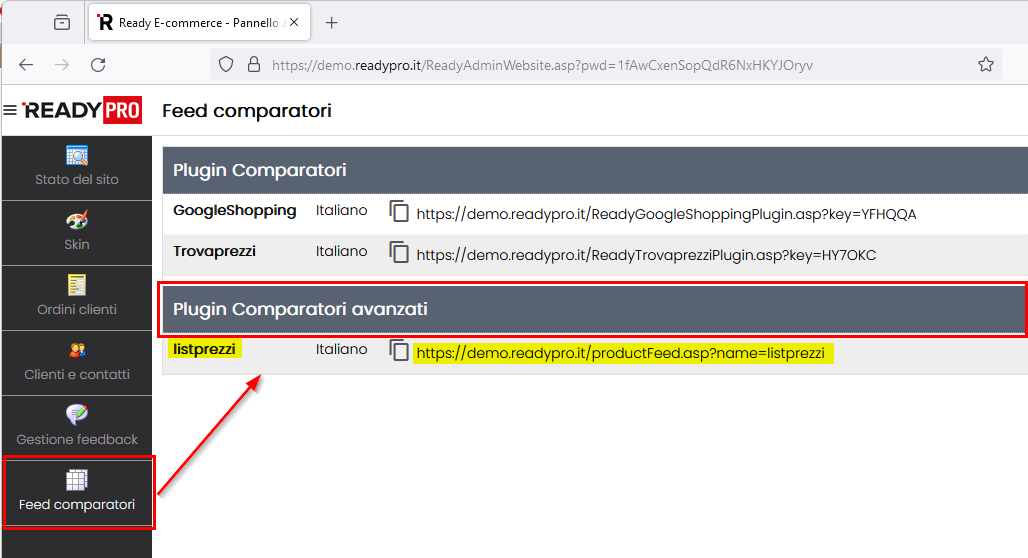Click the listprezzi plugin name

click(205, 349)
